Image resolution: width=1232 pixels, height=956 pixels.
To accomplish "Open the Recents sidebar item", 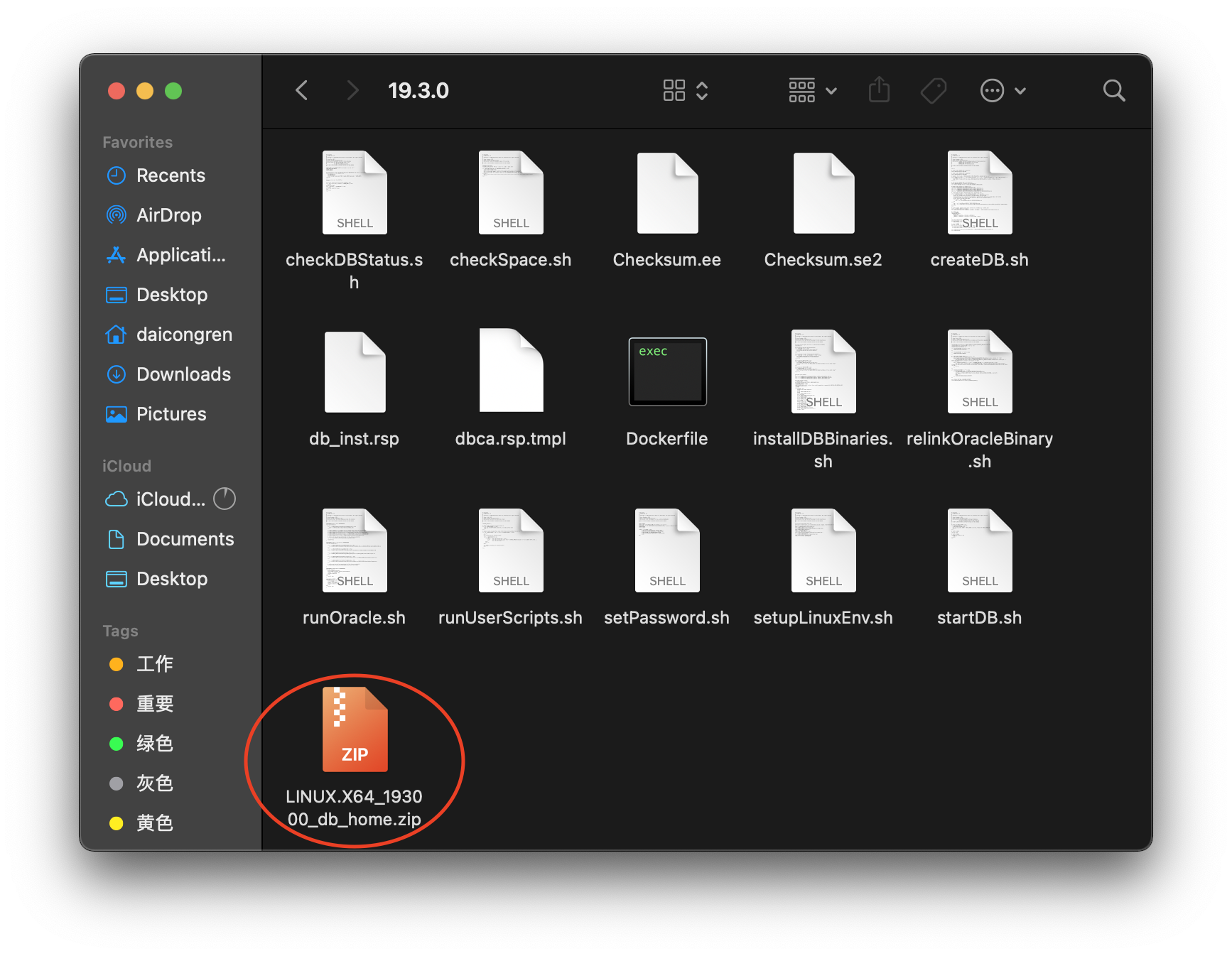I will click(171, 175).
